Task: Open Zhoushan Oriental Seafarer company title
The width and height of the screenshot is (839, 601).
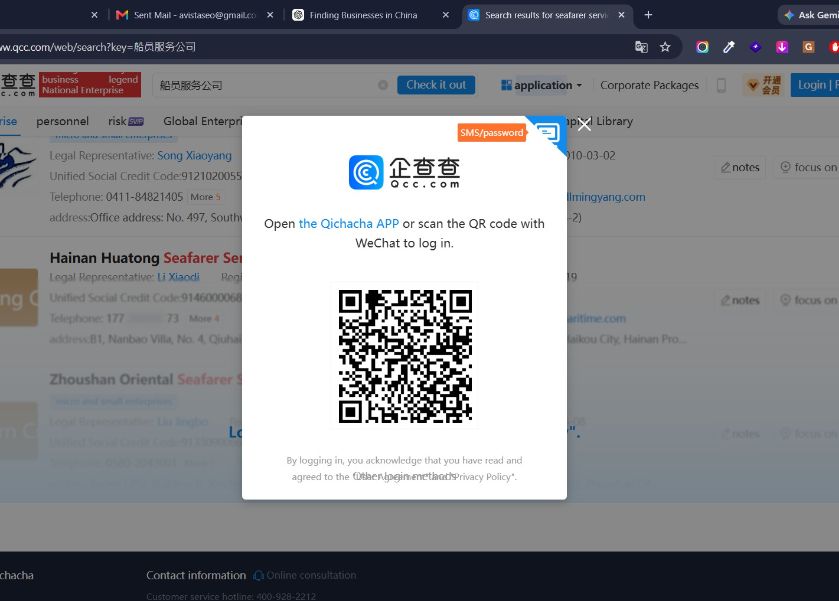Action: [146, 379]
